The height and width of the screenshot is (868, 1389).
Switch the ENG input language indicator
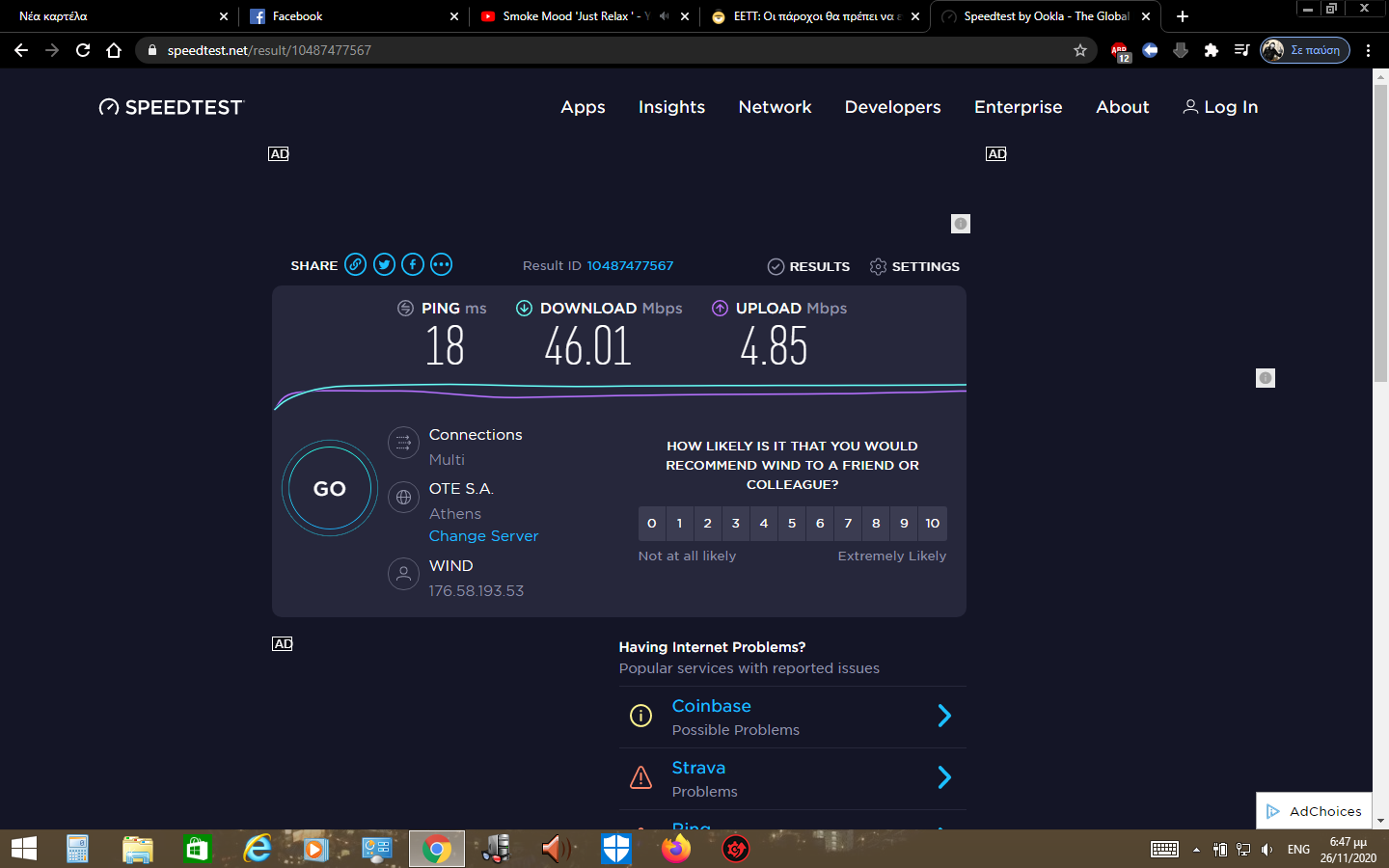1299,850
